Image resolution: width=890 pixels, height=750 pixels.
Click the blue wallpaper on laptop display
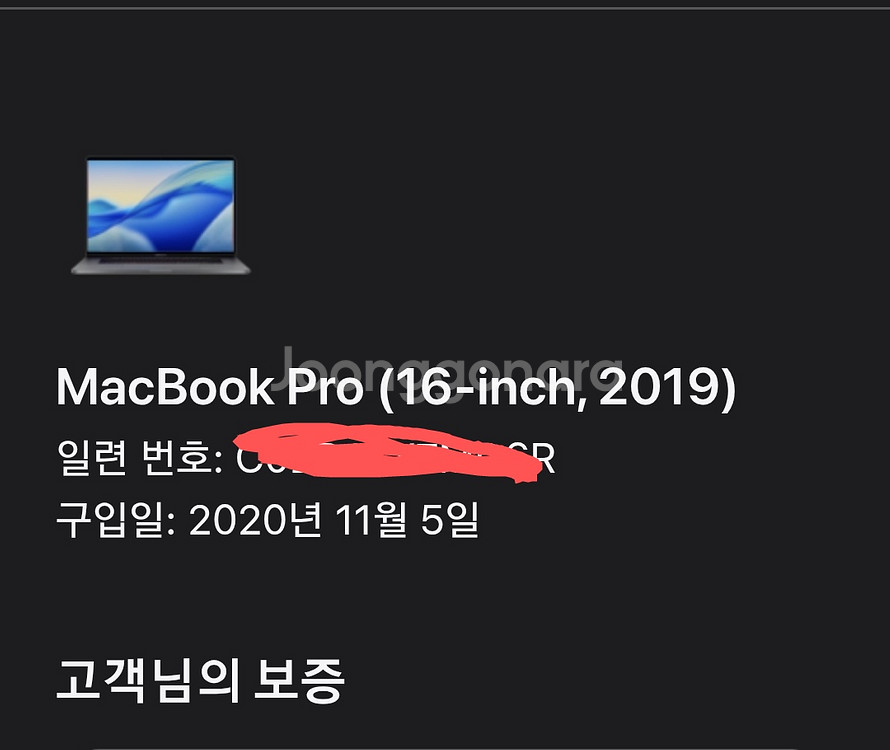click(x=161, y=206)
